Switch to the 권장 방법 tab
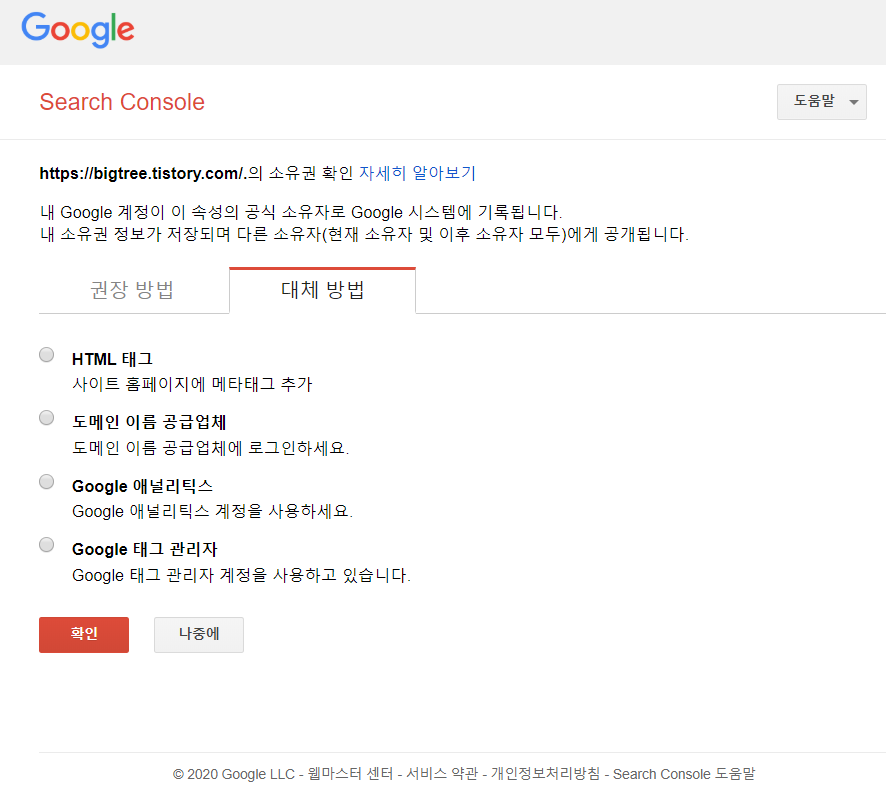 [x=134, y=290]
